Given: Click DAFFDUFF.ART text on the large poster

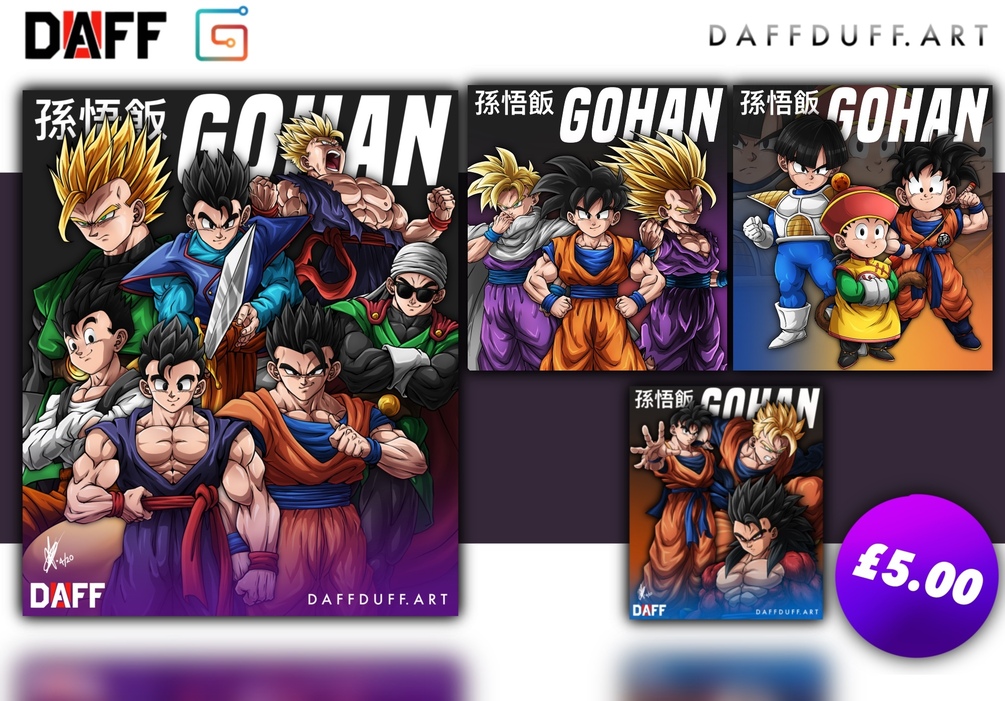Looking at the screenshot, I should [378, 599].
